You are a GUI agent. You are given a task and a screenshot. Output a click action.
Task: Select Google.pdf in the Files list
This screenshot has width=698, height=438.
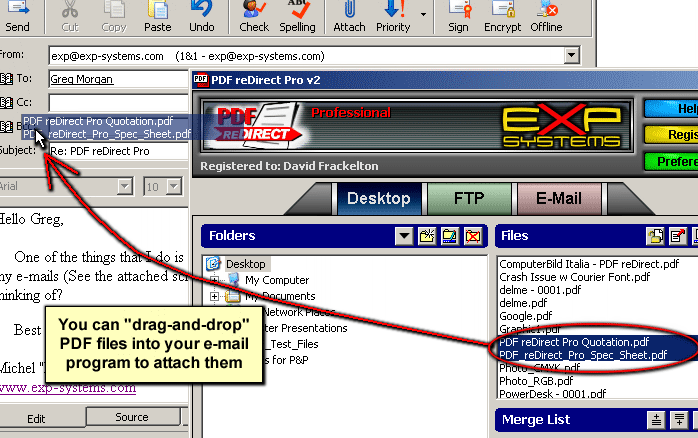point(525,316)
